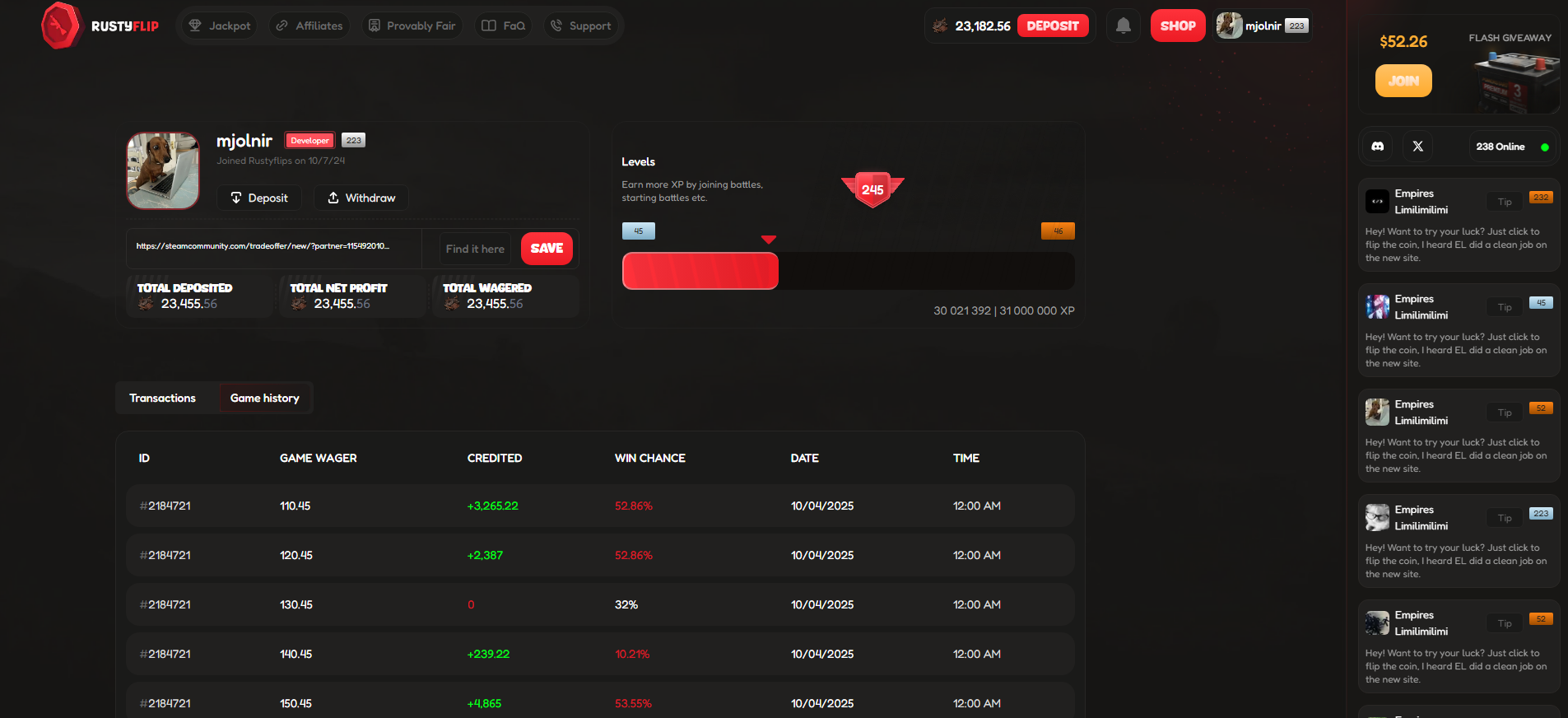Viewport: 1568px width, 718px height.
Task: Click the Find it here link
Action: pyautogui.click(x=475, y=249)
